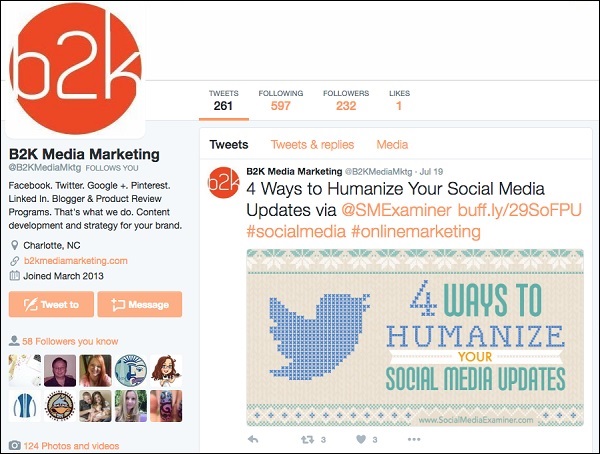This screenshot has height=454, width=600.
Task: Click the Tweet to button
Action: 51,304
